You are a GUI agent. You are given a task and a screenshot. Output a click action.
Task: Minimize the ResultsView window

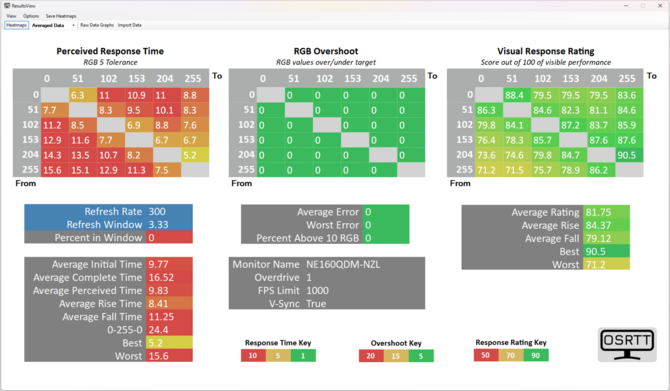pos(626,6)
